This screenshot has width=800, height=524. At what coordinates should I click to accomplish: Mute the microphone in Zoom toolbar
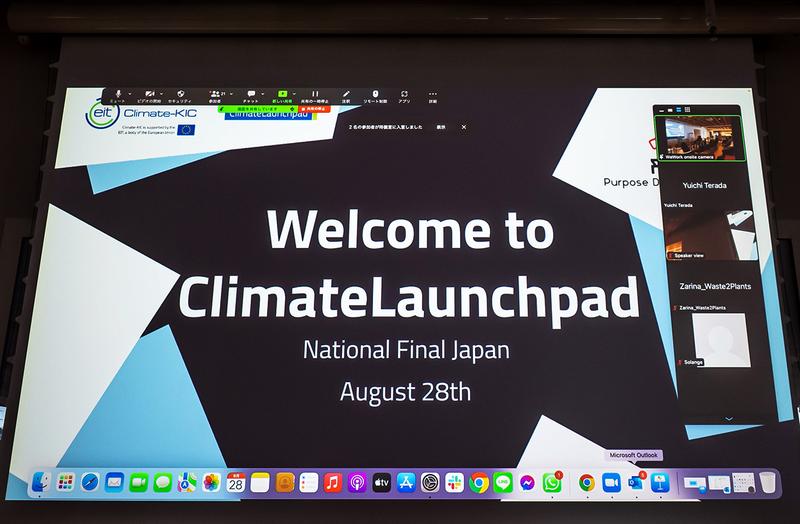tap(118, 94)
